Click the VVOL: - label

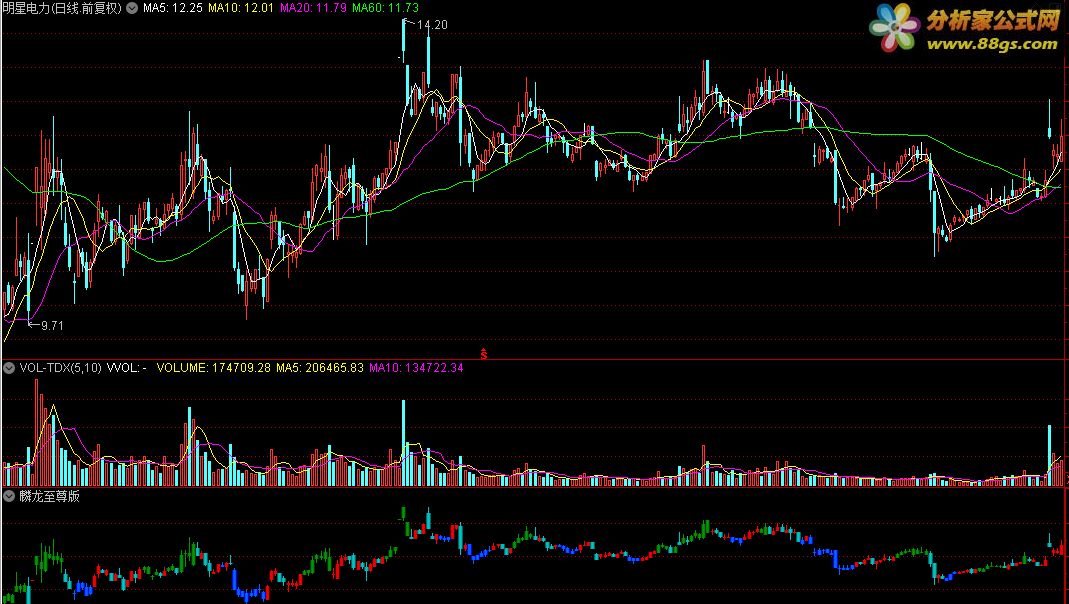tap(127, 368)
